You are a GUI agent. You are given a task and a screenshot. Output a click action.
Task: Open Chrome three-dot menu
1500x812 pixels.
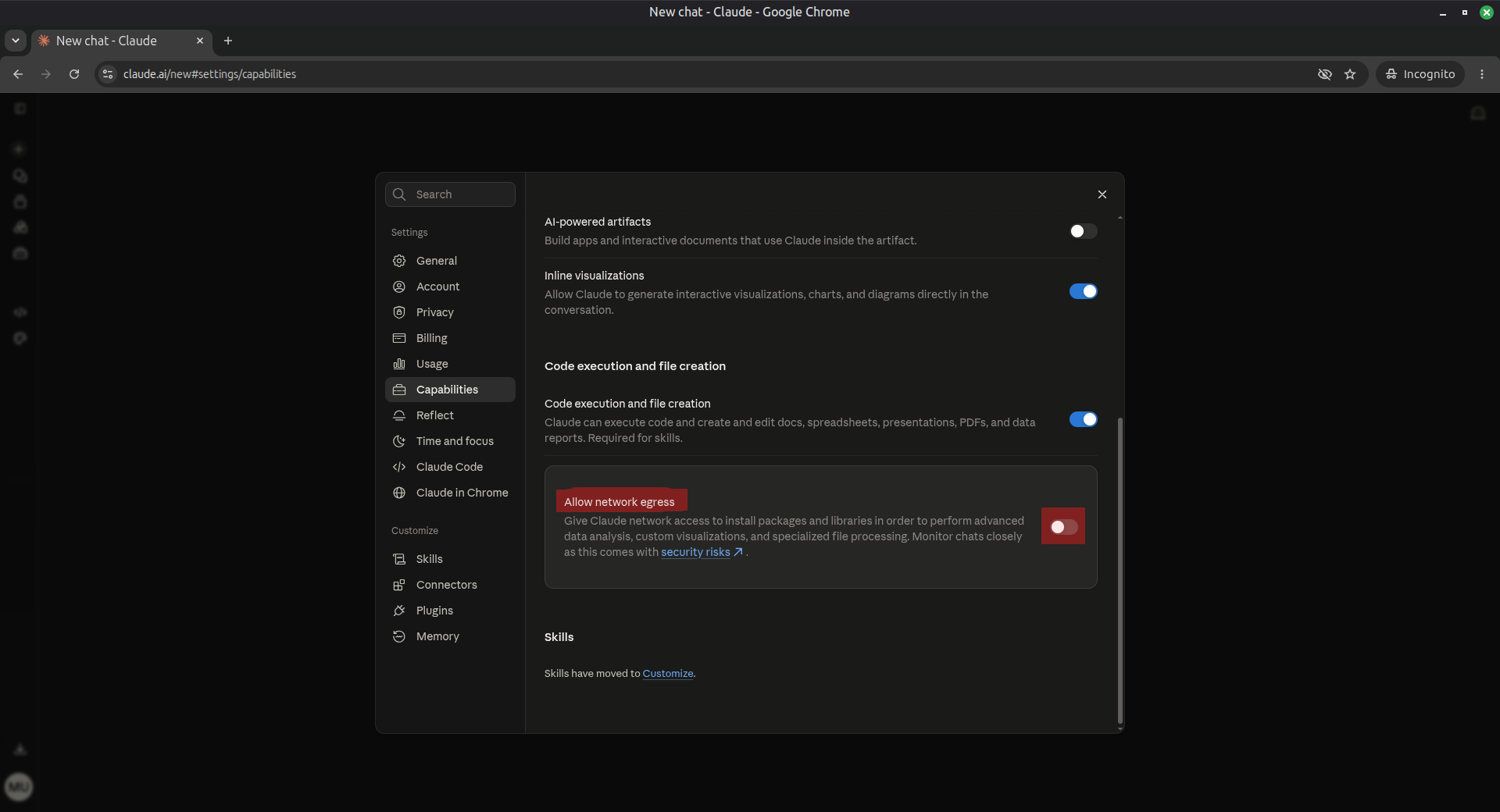click(1482, 74)
